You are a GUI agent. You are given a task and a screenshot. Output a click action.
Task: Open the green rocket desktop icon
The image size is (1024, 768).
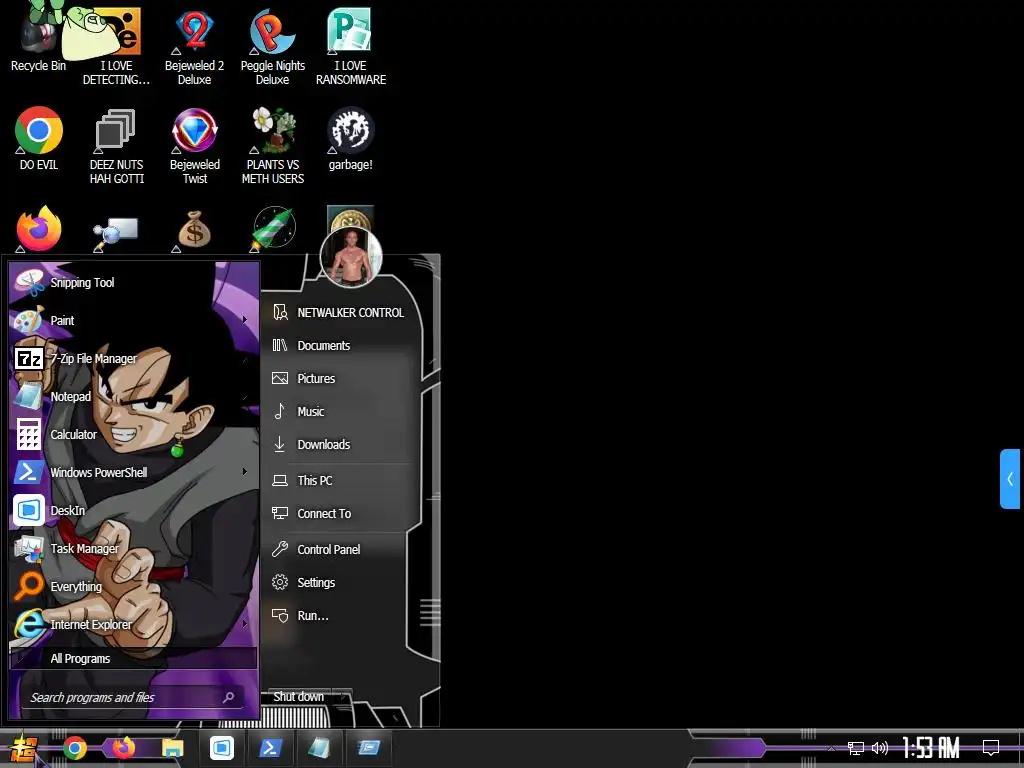[274, 229]
